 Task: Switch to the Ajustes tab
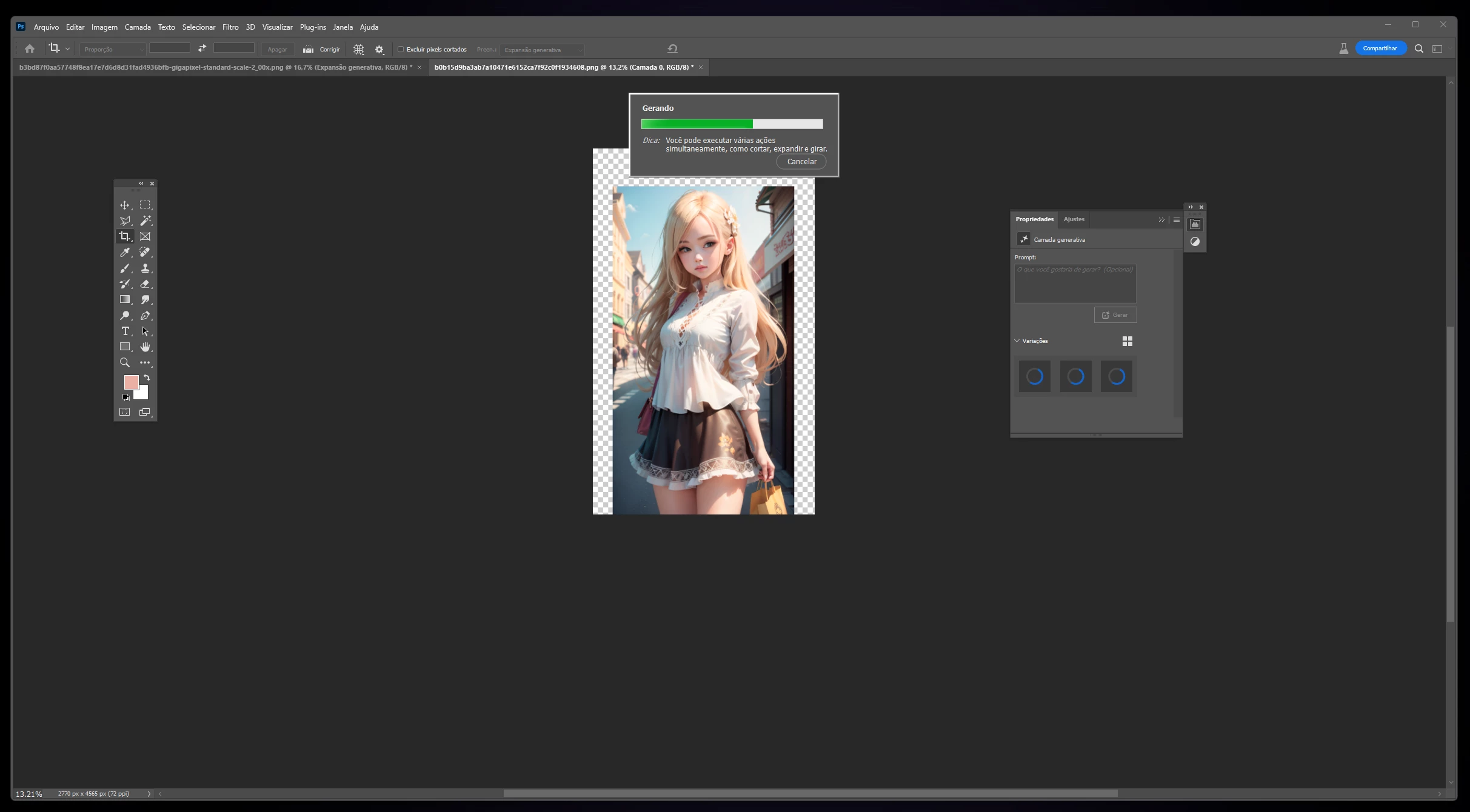(x=1074, y=219)
